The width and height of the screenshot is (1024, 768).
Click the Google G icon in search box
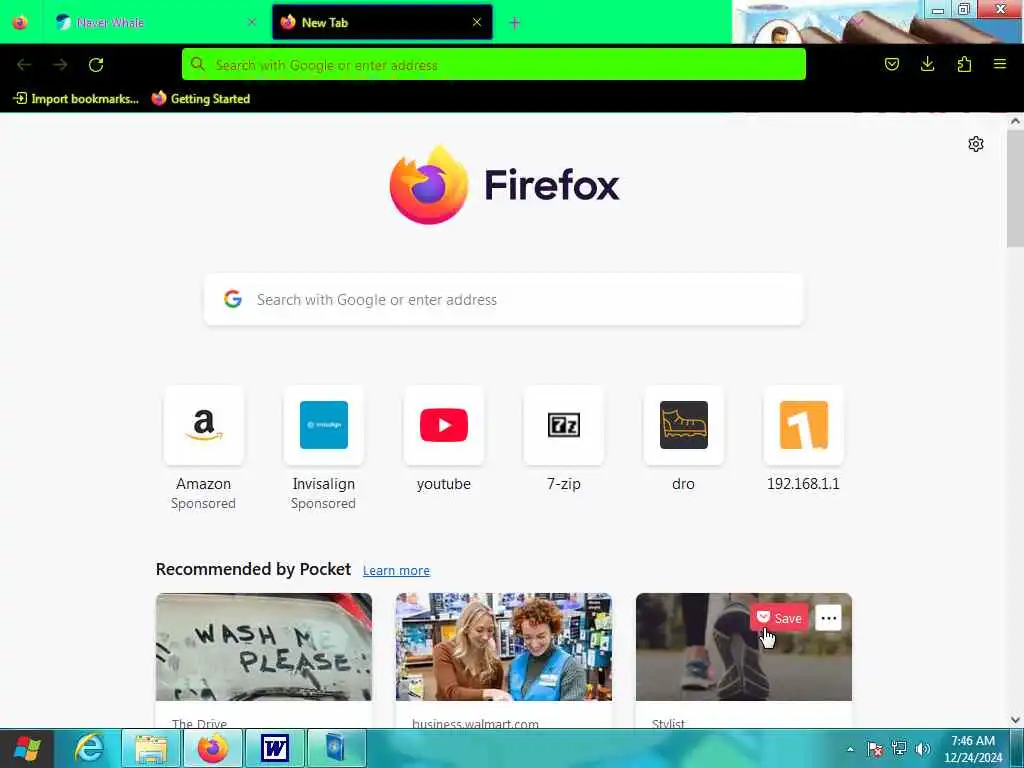point(233,299)
